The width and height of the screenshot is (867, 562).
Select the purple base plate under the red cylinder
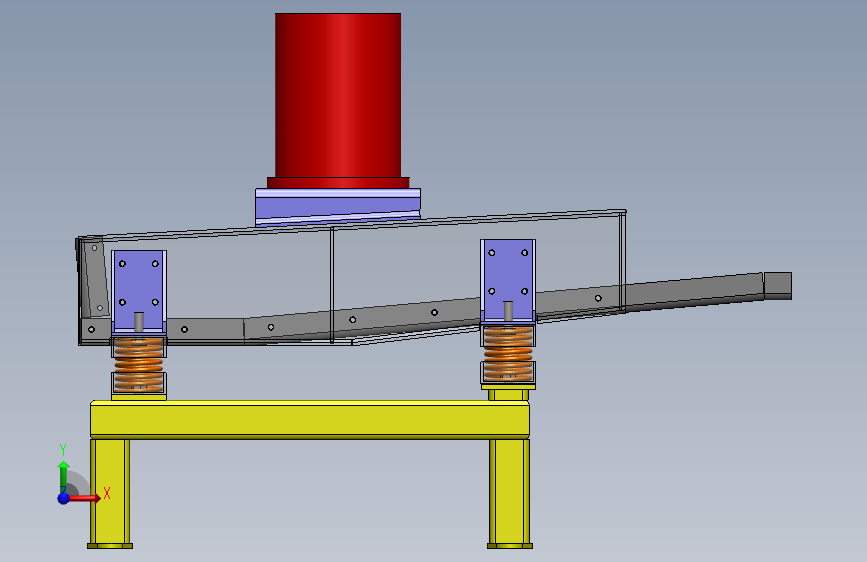click(338, 207)
